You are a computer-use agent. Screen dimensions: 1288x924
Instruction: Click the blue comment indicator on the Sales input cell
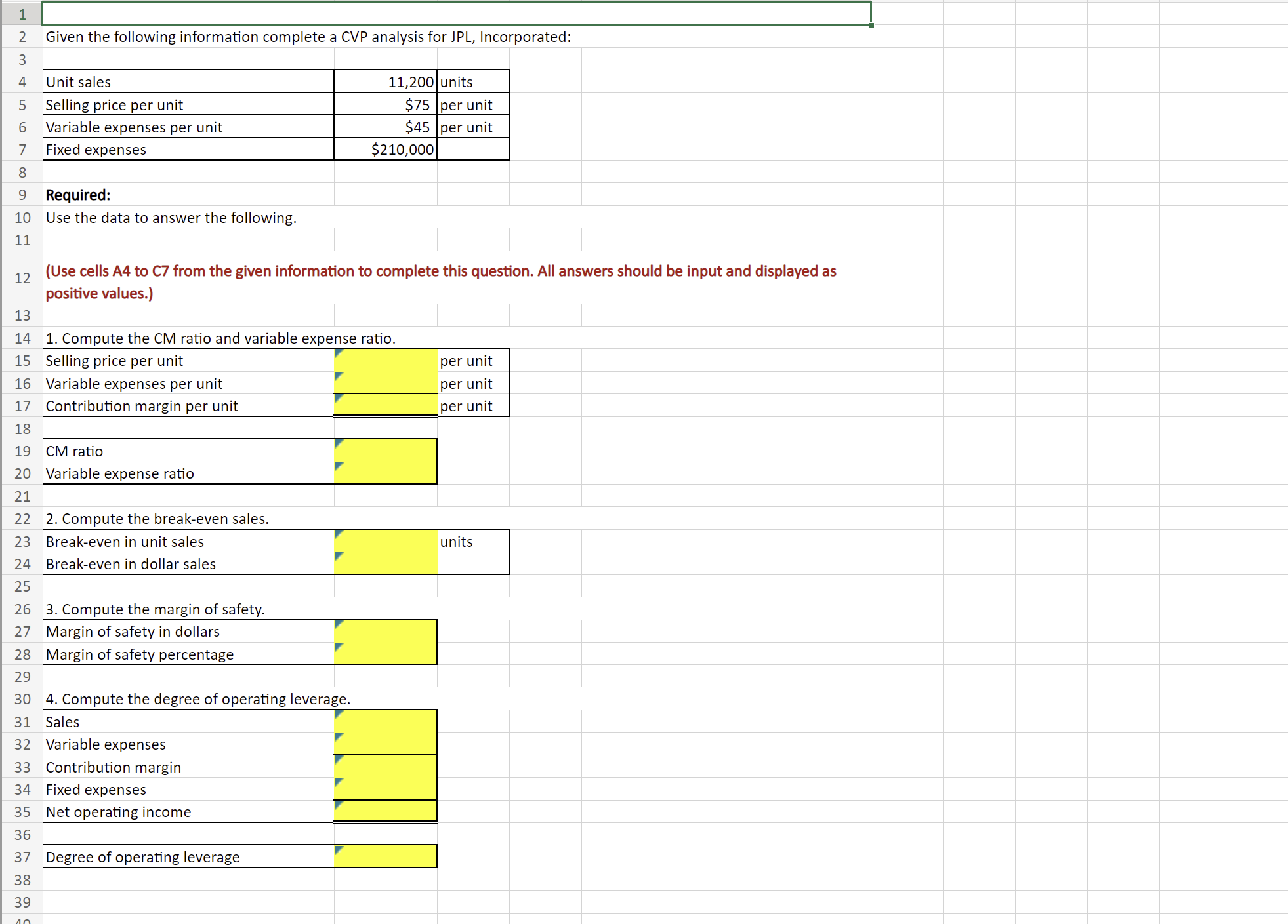[339, 715]
